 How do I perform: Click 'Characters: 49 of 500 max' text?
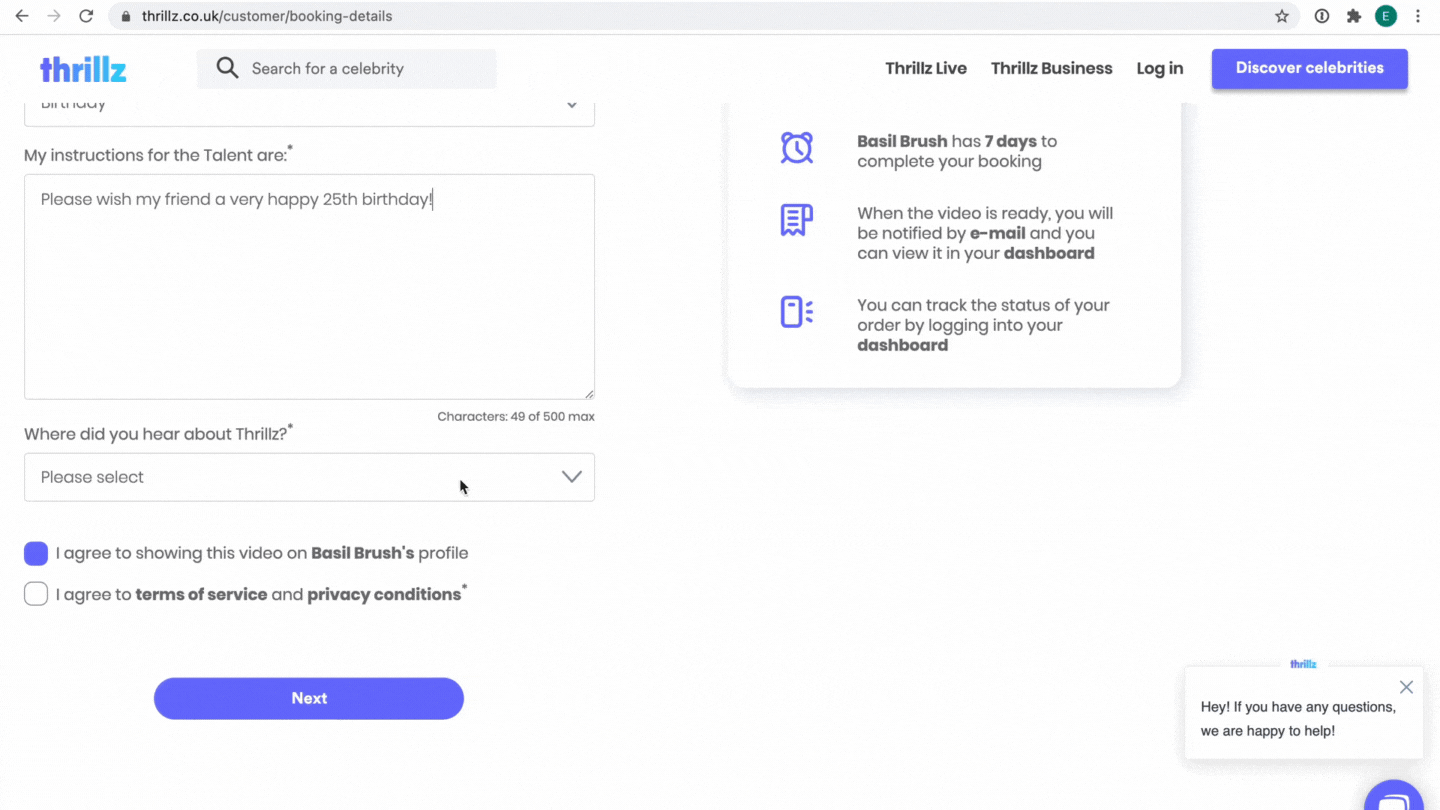(516, 416)
